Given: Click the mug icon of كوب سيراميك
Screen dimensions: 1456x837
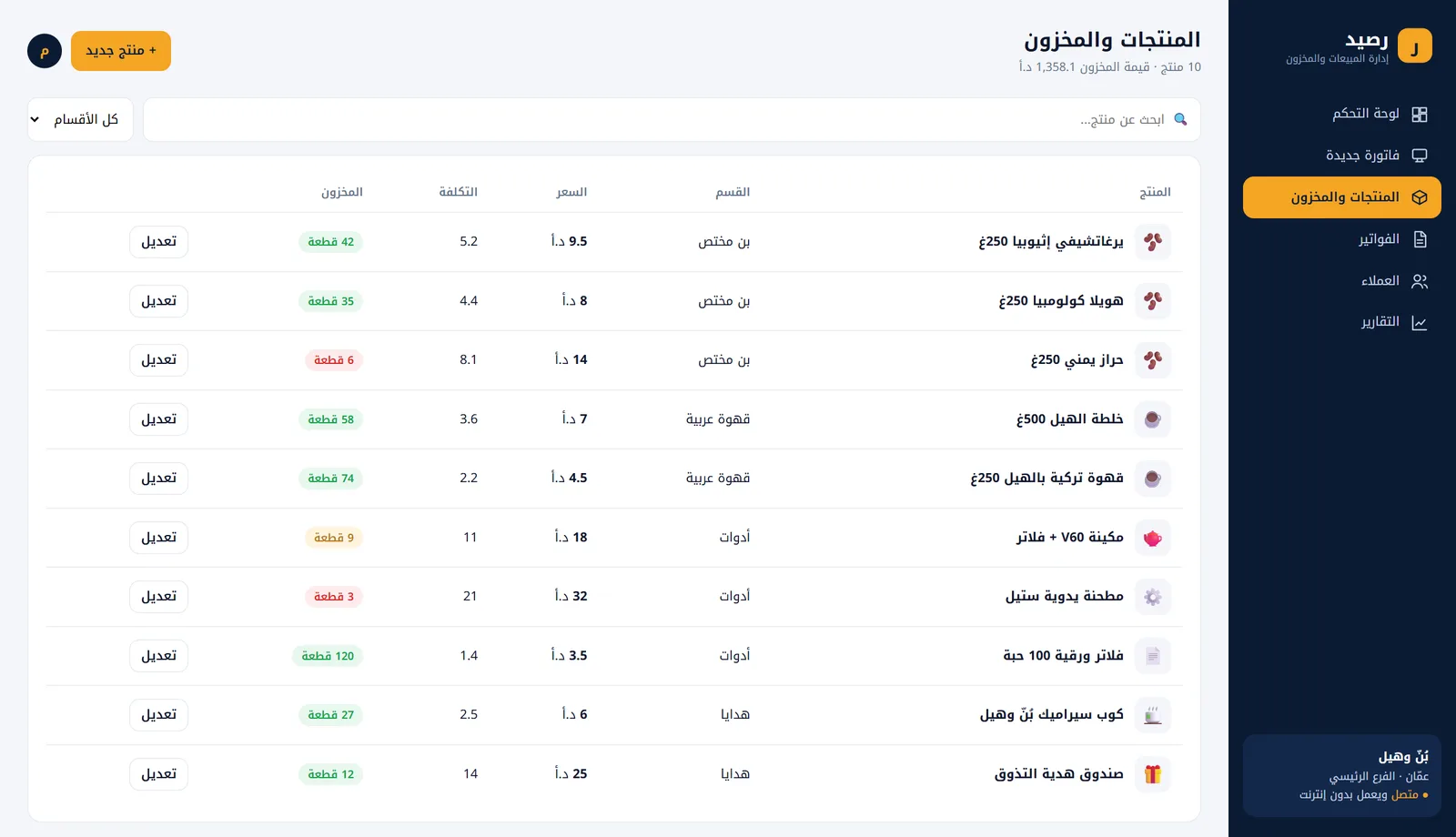Looking at the screenshot, I should [x=1153, y=715].
